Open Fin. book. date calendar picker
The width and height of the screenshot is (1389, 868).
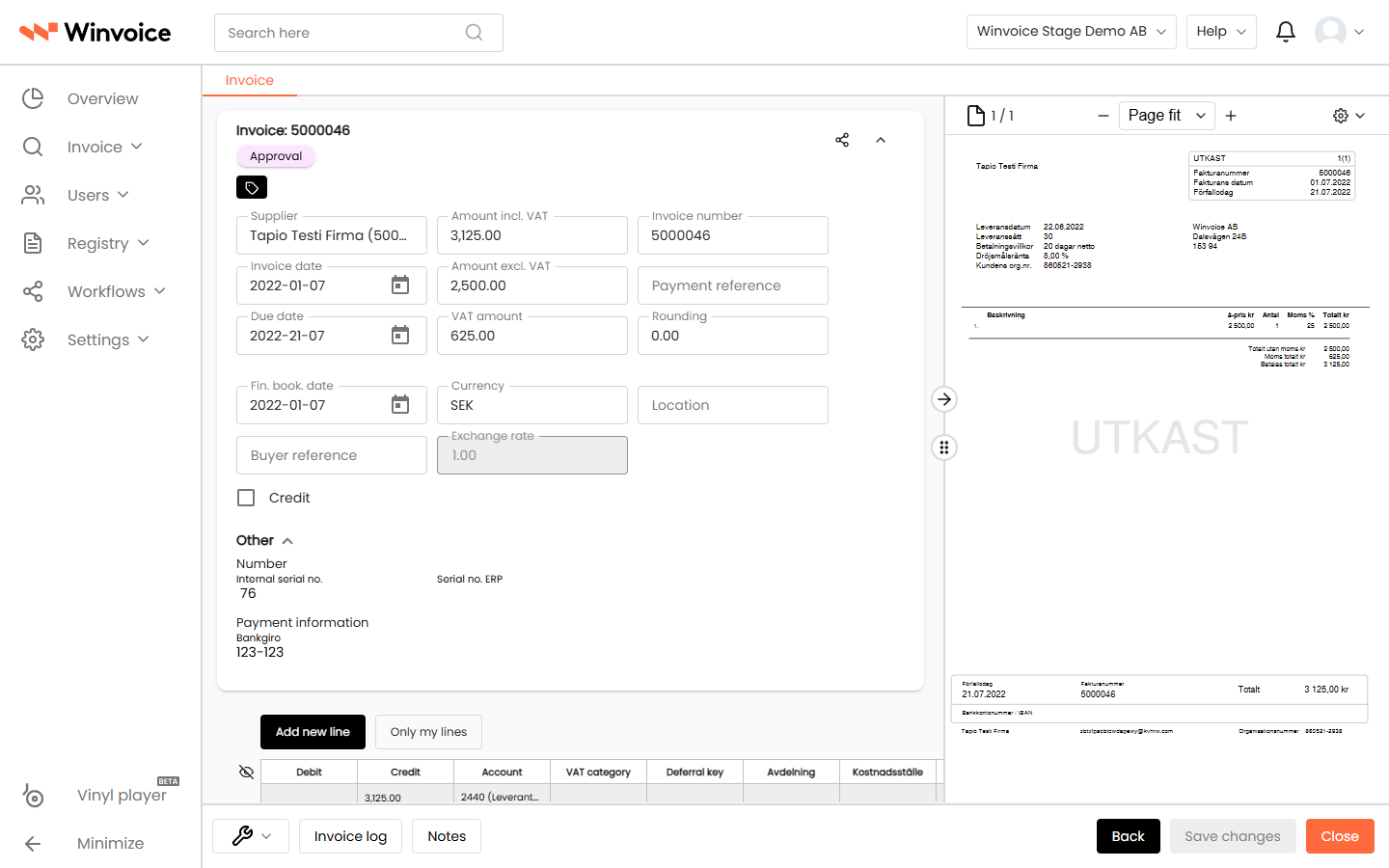click(x=400, y=405)
